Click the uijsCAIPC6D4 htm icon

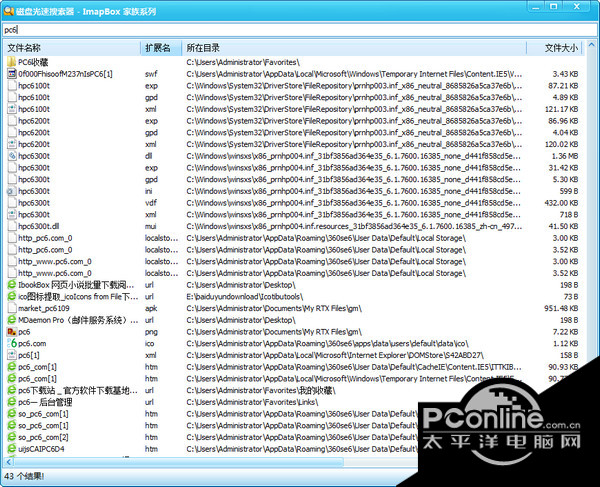pyautogui.click(x=12, y=449)
